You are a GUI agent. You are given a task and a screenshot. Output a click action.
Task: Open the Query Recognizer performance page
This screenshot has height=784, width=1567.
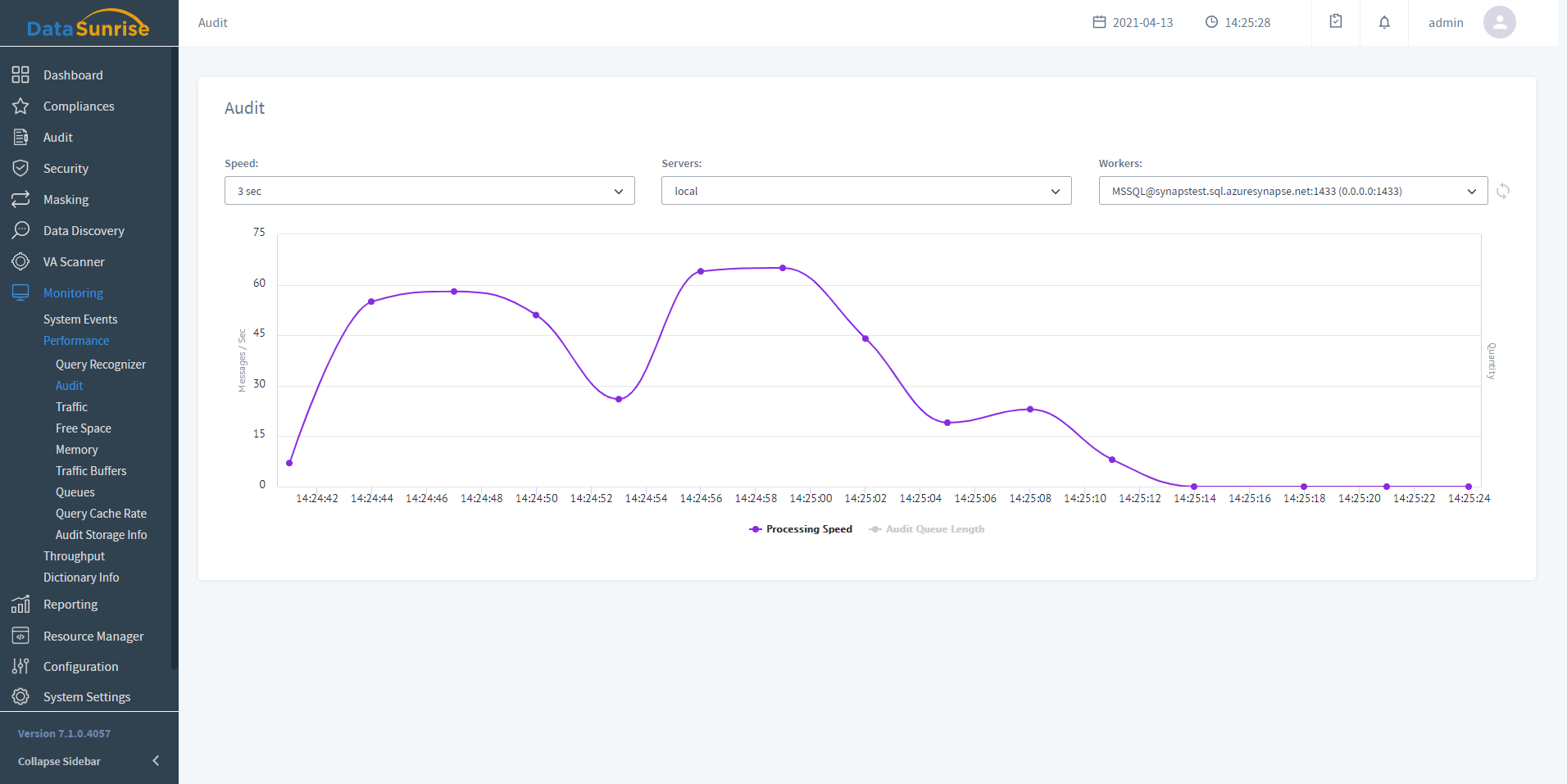click(101, 365)
